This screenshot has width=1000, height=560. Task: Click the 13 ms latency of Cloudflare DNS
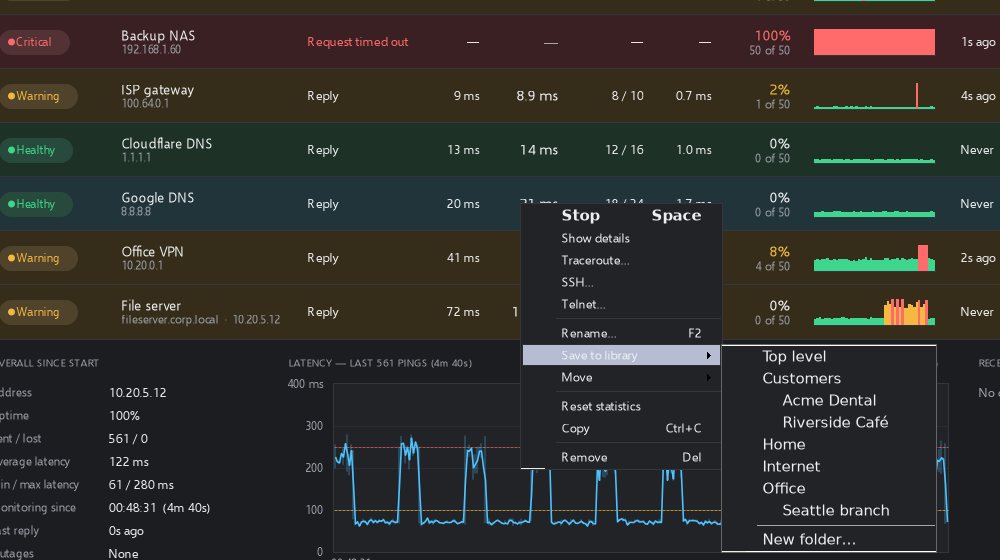(463, 151)
